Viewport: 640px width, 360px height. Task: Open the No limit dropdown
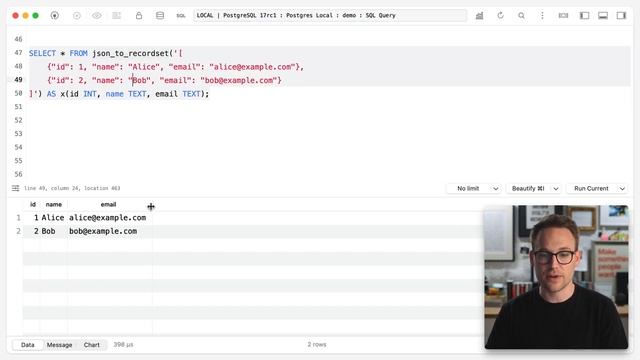(473, 189)
